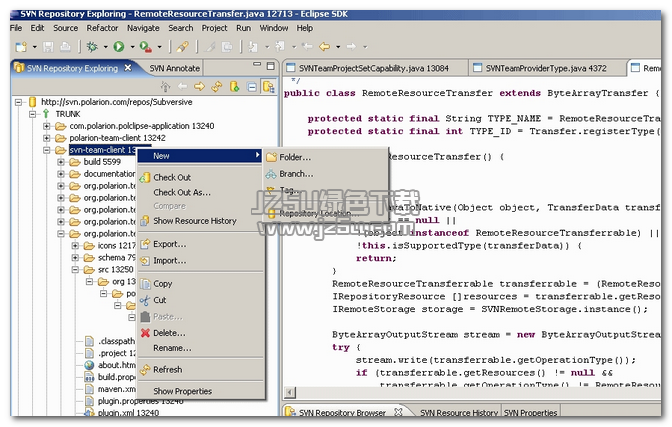The width and height of the screenshot is (672, 427).
Task: Select Copy in the context menu
Action: coord(201,284)
